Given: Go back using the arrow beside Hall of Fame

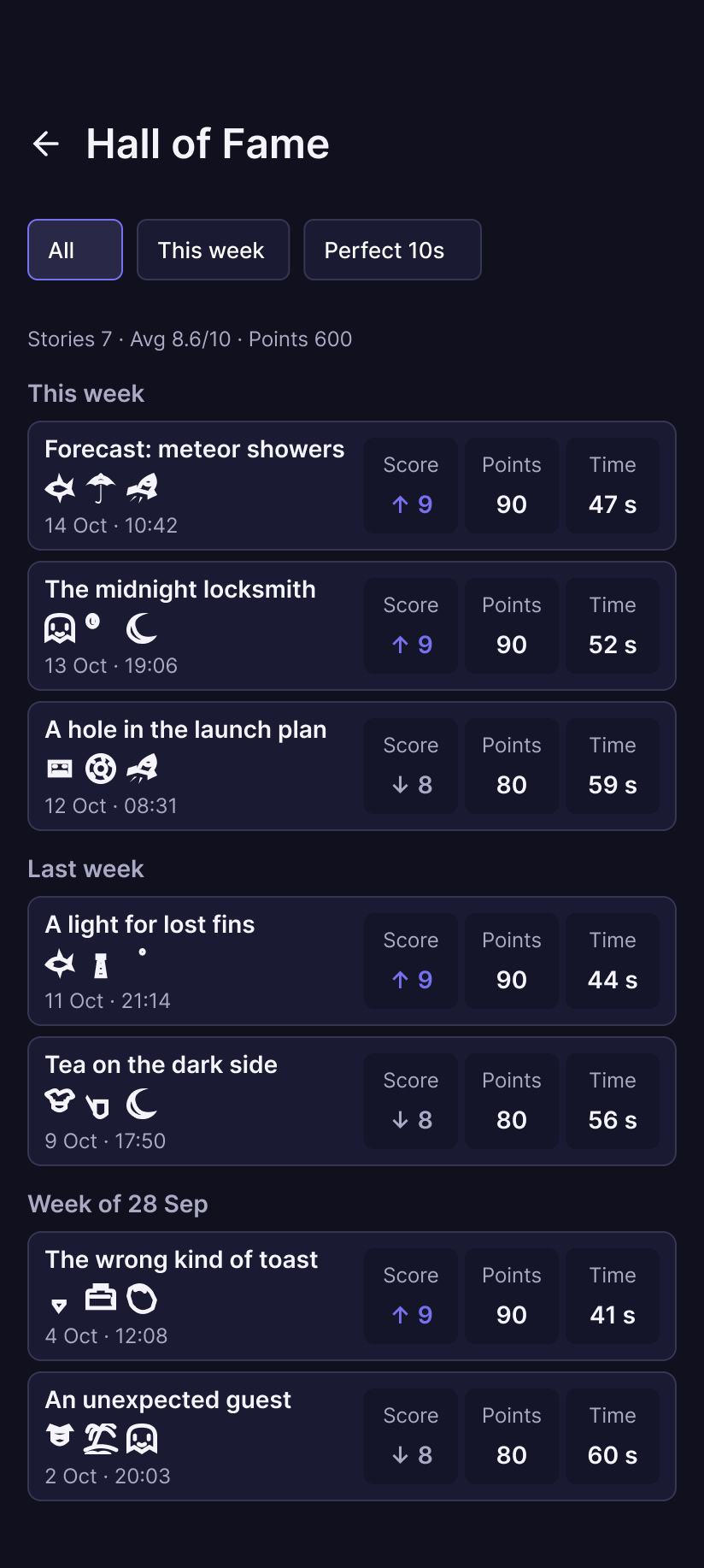Looking at the screenshot, I should tap(46, 144).
